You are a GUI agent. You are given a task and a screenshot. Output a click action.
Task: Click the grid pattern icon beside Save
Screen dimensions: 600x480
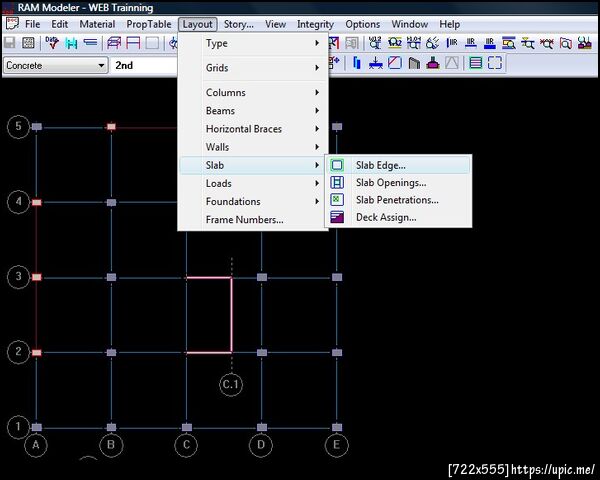28,43
